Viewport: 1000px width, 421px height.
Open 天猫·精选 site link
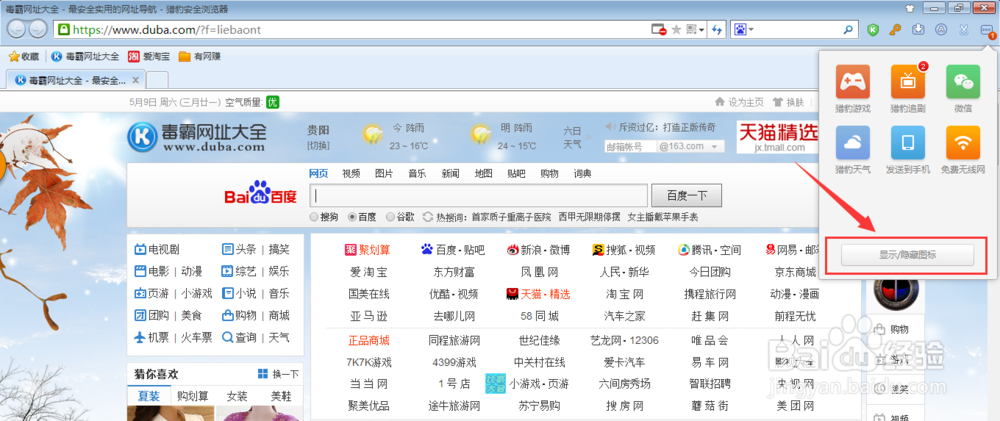point(539,294)
